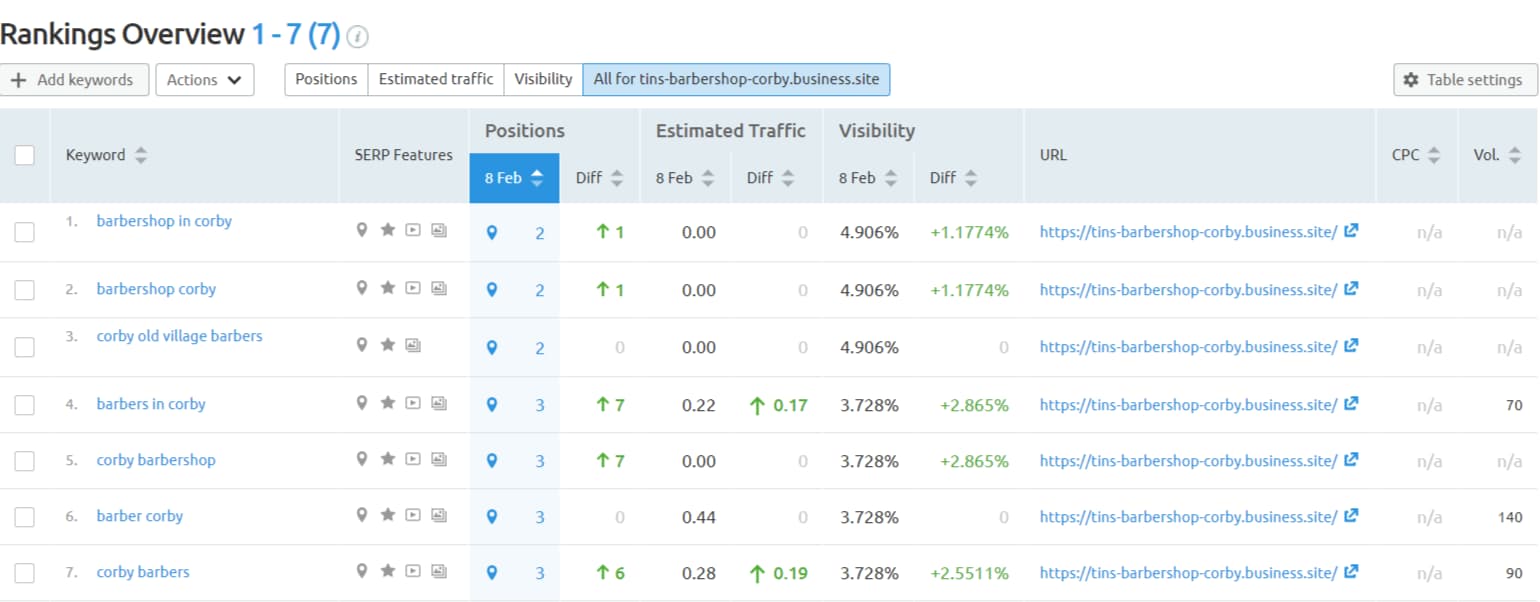1540x602 pixels.
Task: Open the Table settings gear
Action: [x=1463, y=79]
